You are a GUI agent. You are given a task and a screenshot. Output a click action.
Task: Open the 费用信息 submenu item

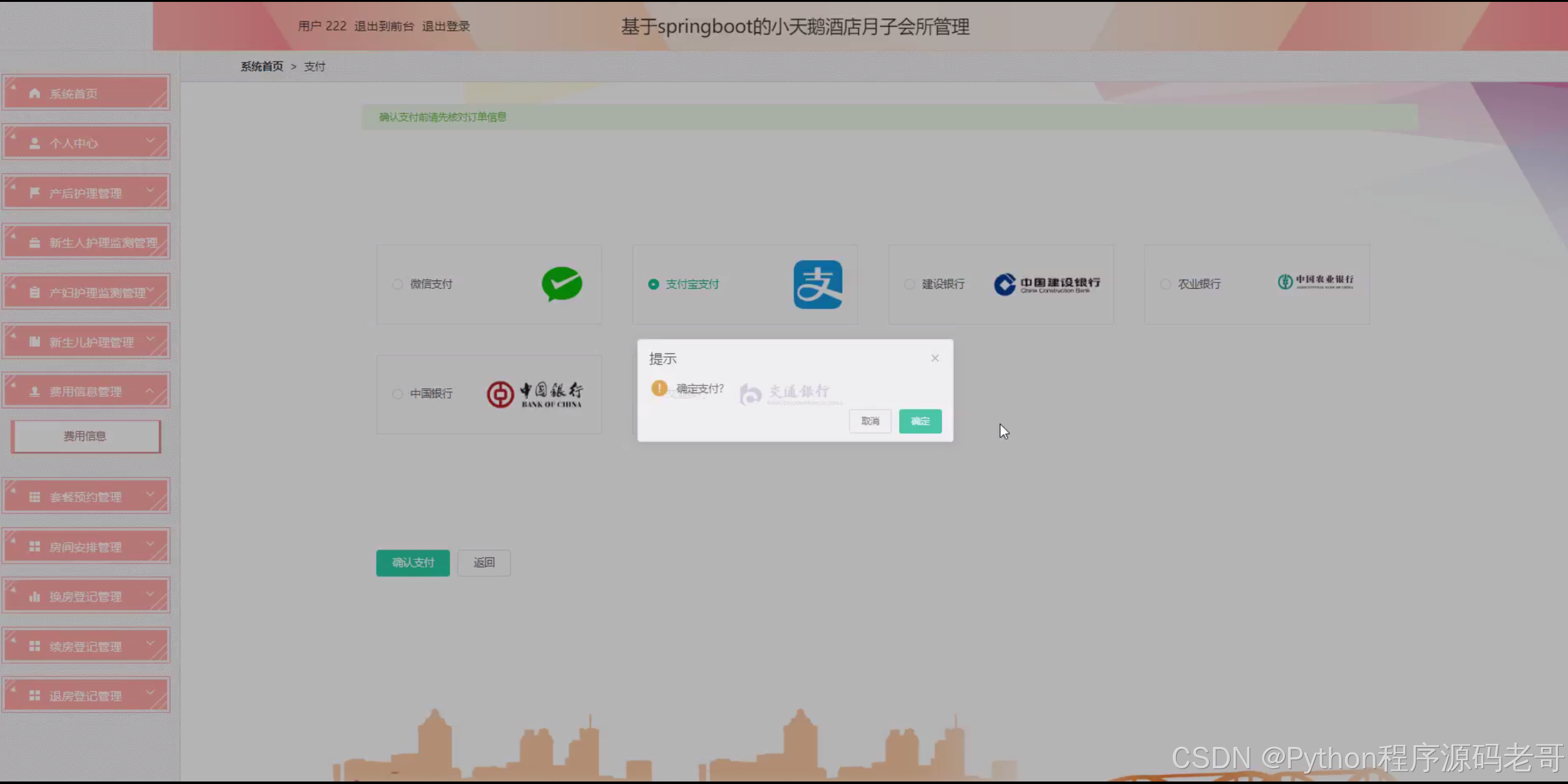click(85, 436)
